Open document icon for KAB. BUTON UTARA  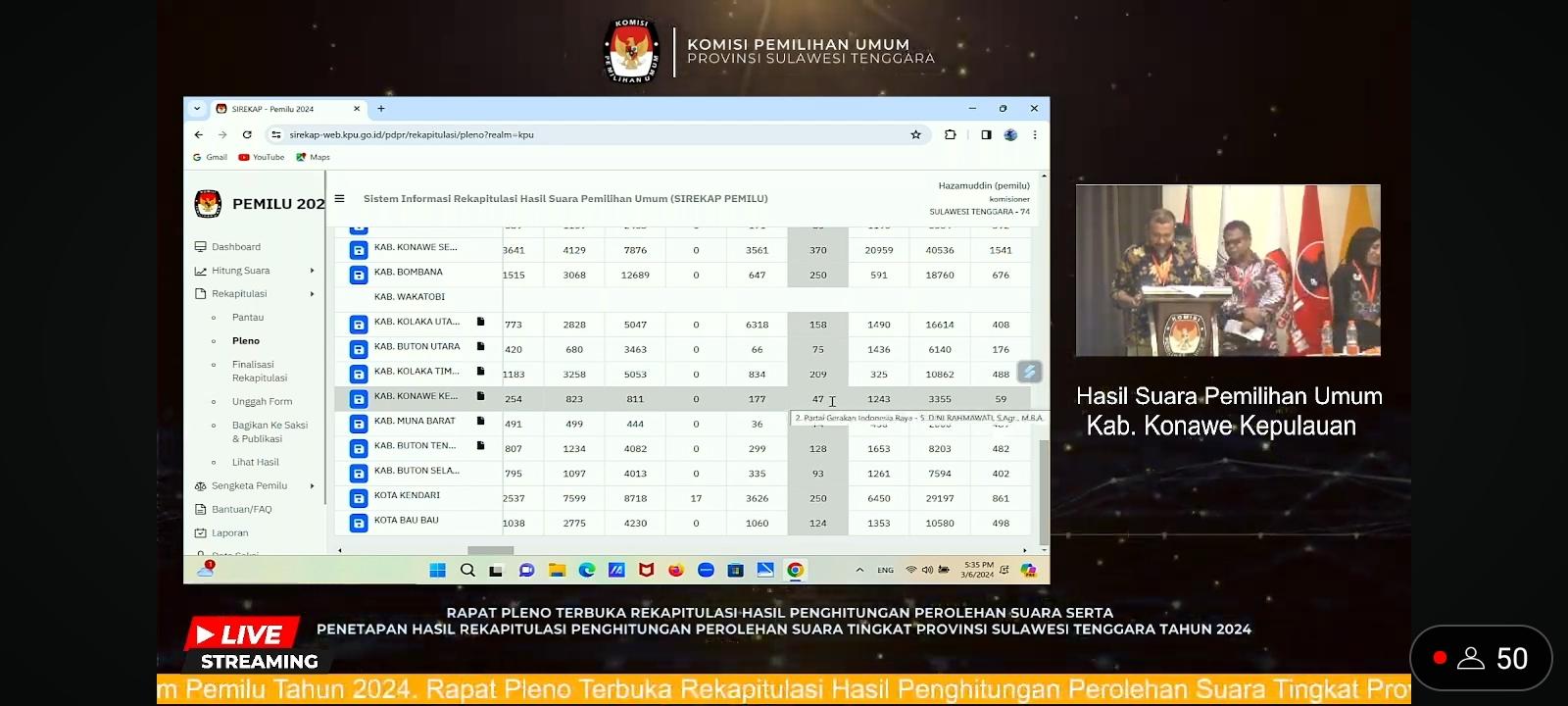pyautogui.click(x=480, y=346)
